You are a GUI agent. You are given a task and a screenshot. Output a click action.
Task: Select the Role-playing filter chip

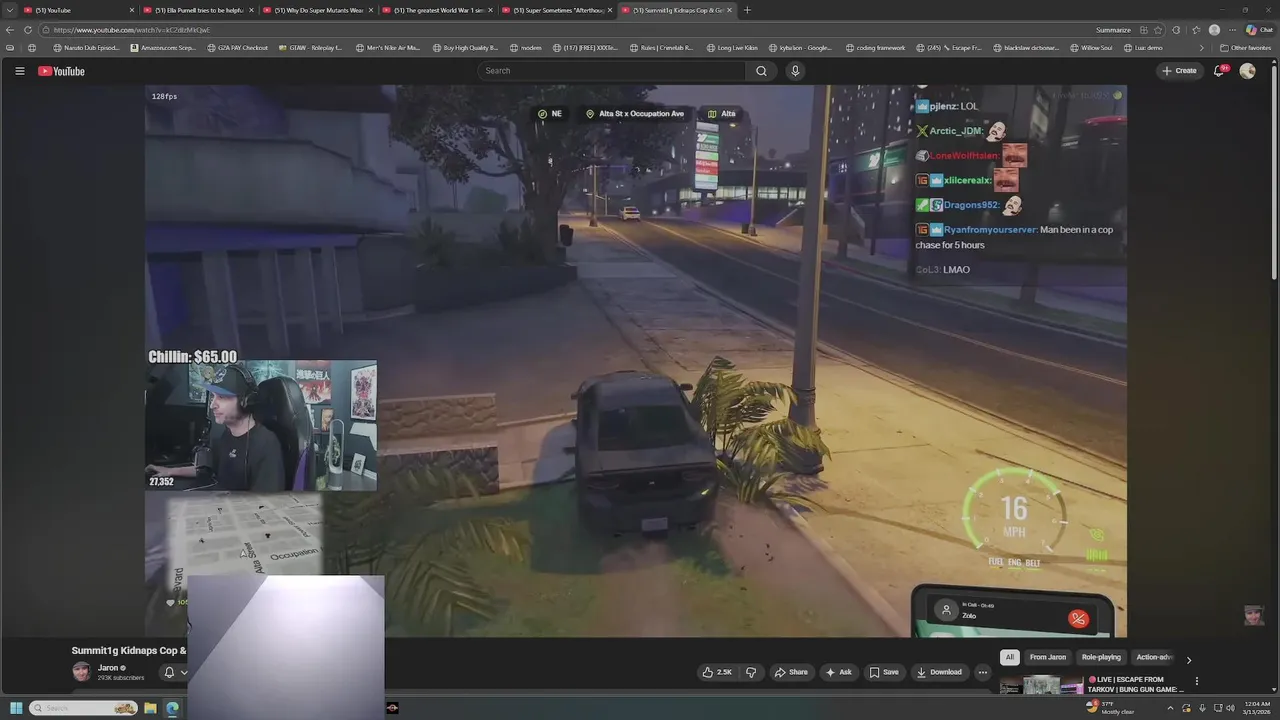click(1101, 657)
